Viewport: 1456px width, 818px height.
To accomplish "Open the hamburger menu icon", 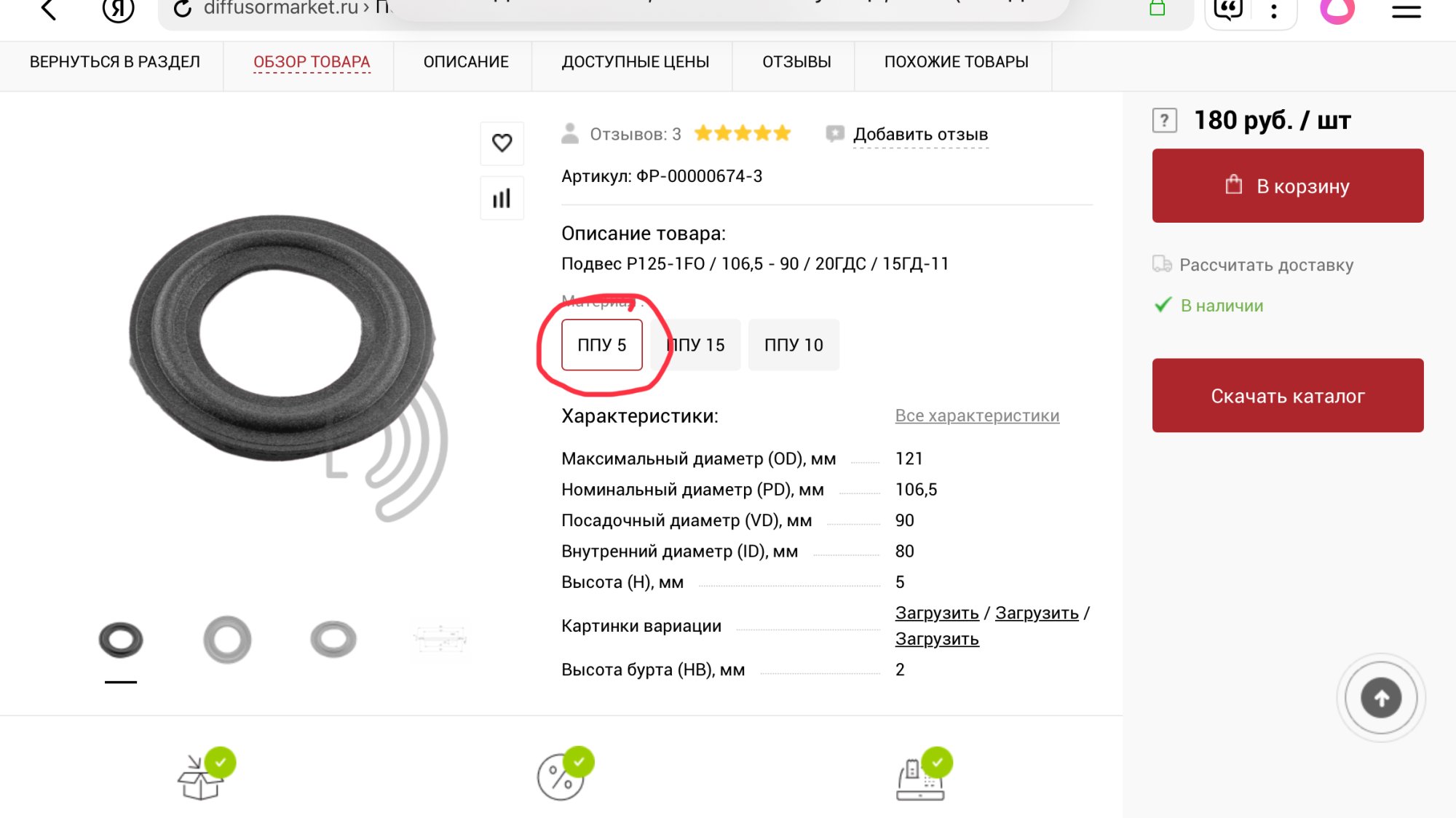I will (x=1406, y=11).
